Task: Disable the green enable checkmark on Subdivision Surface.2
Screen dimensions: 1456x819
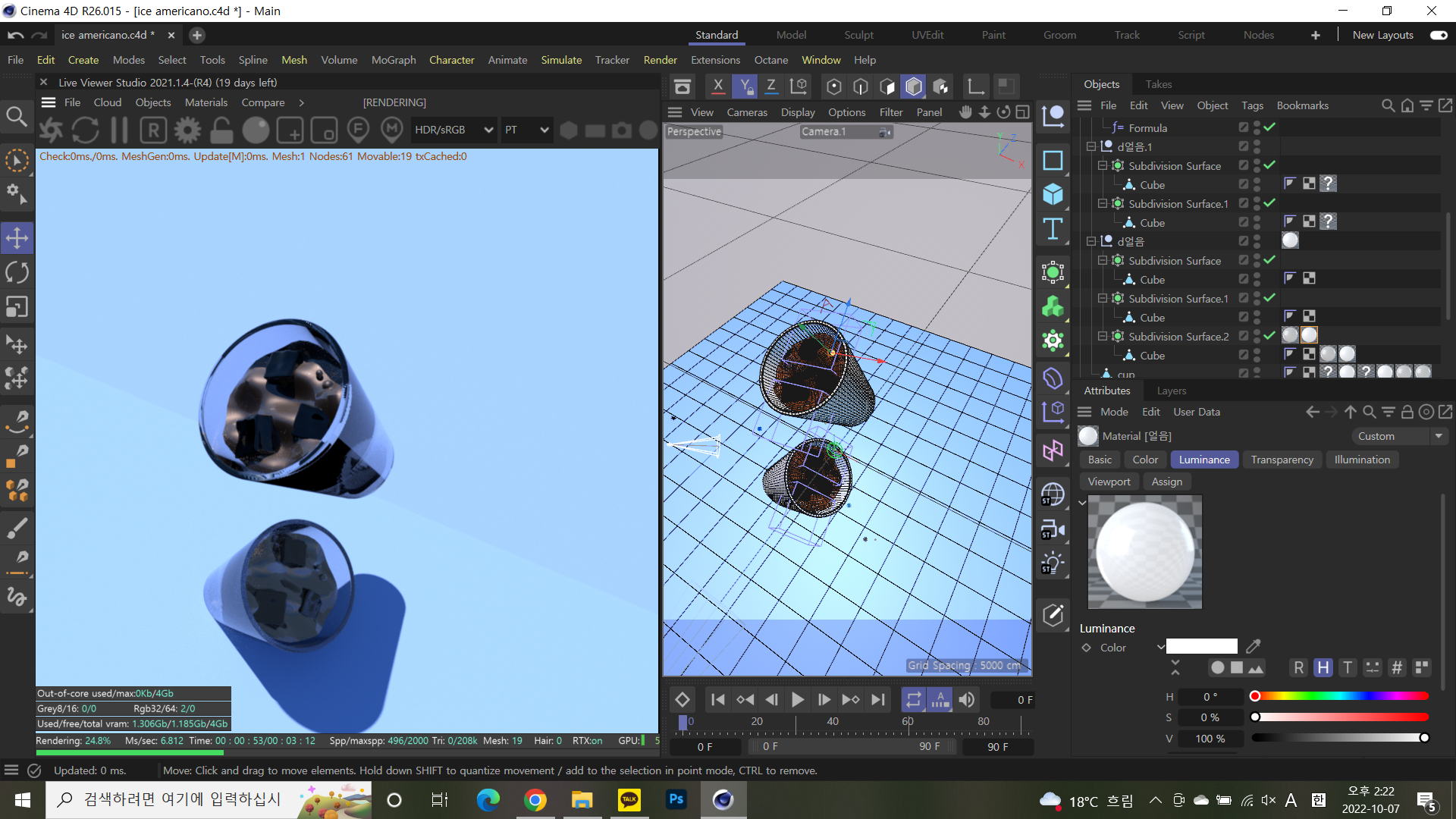Action: [1270, 336]
